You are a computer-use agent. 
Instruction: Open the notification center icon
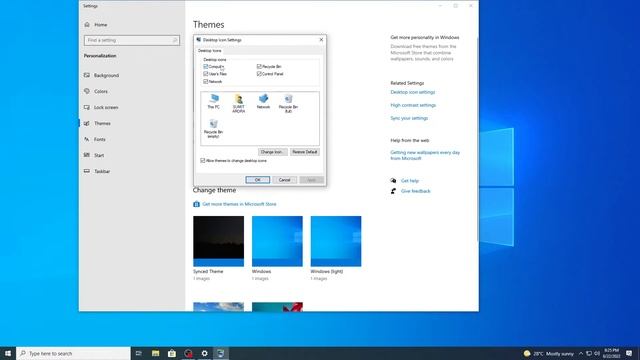629,353
